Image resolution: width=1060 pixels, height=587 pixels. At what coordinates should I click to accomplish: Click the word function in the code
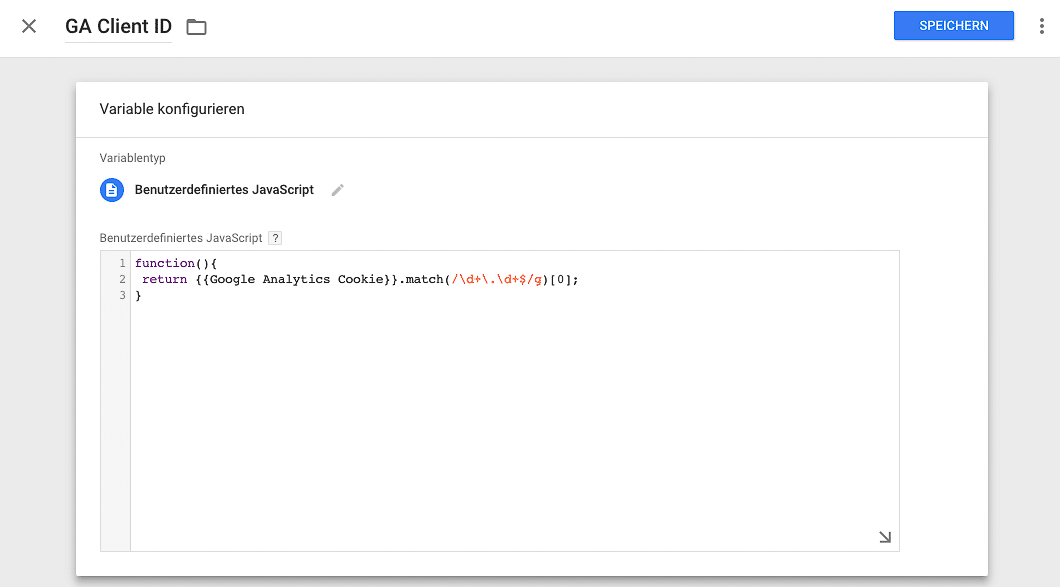164,263
